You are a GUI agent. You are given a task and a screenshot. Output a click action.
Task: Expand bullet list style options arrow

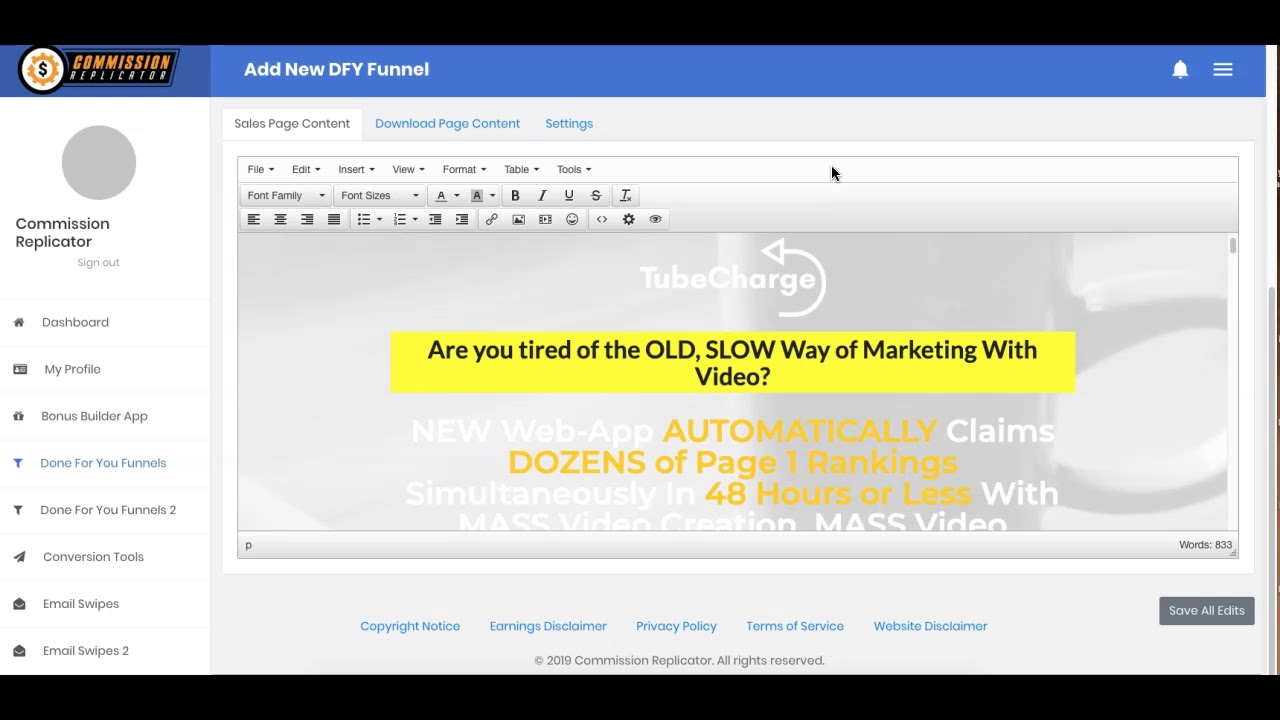coord(379,219)
